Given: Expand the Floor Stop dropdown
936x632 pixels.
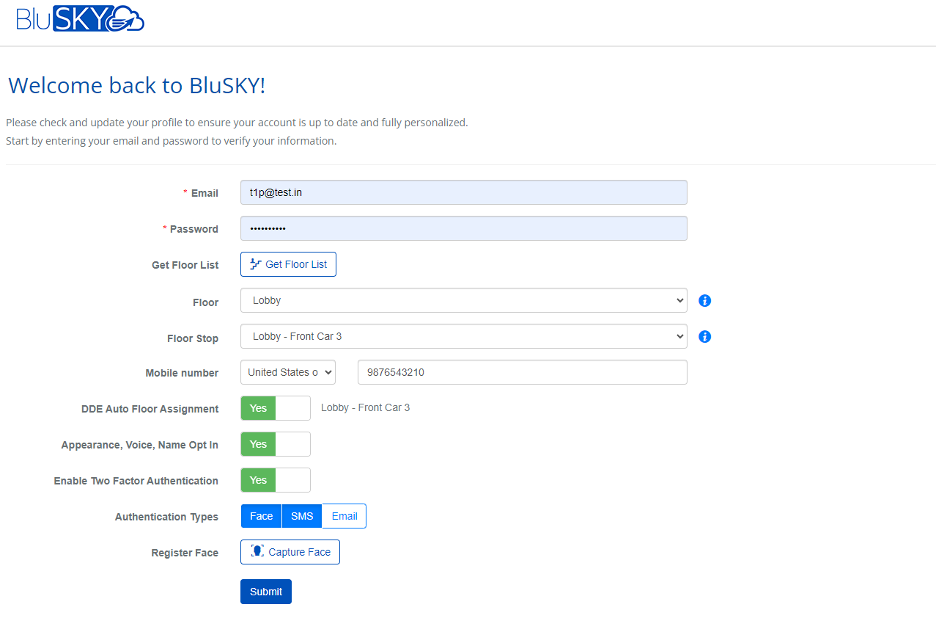Looking at the screenshot, I should [x=463, y=336].
